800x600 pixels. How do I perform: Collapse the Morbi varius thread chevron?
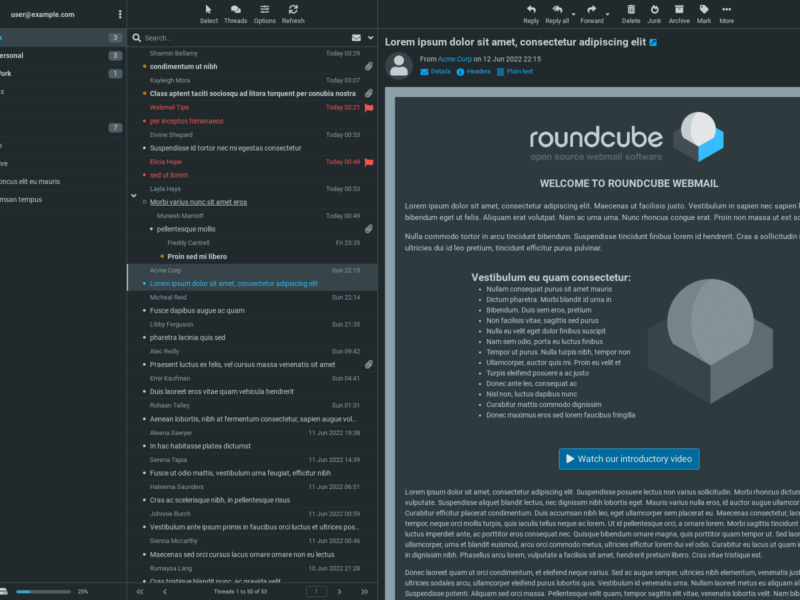pyautogui.click(x=134, y=195)
